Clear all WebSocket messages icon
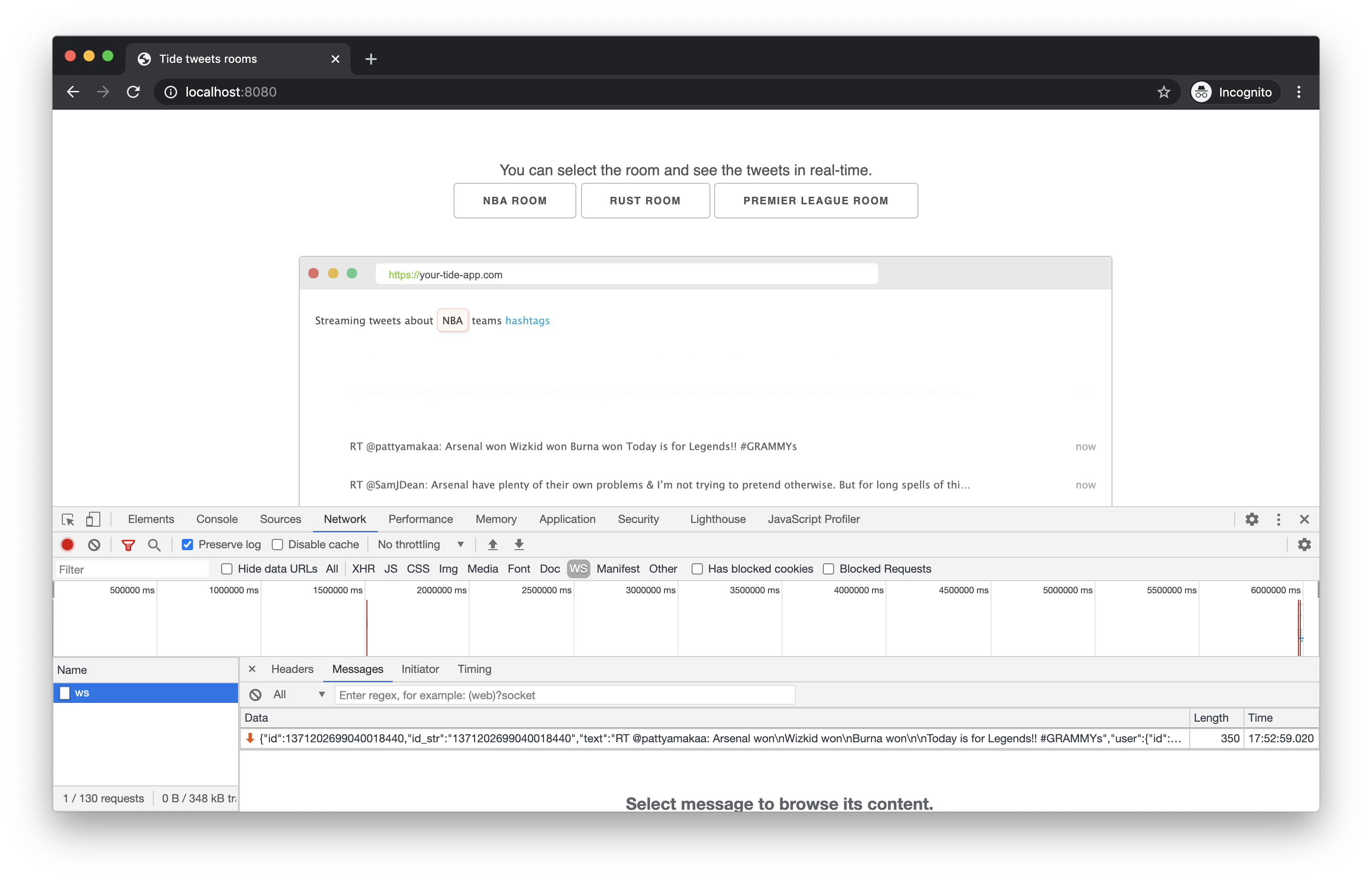1372x881 pixels. [x=255, y=694]
